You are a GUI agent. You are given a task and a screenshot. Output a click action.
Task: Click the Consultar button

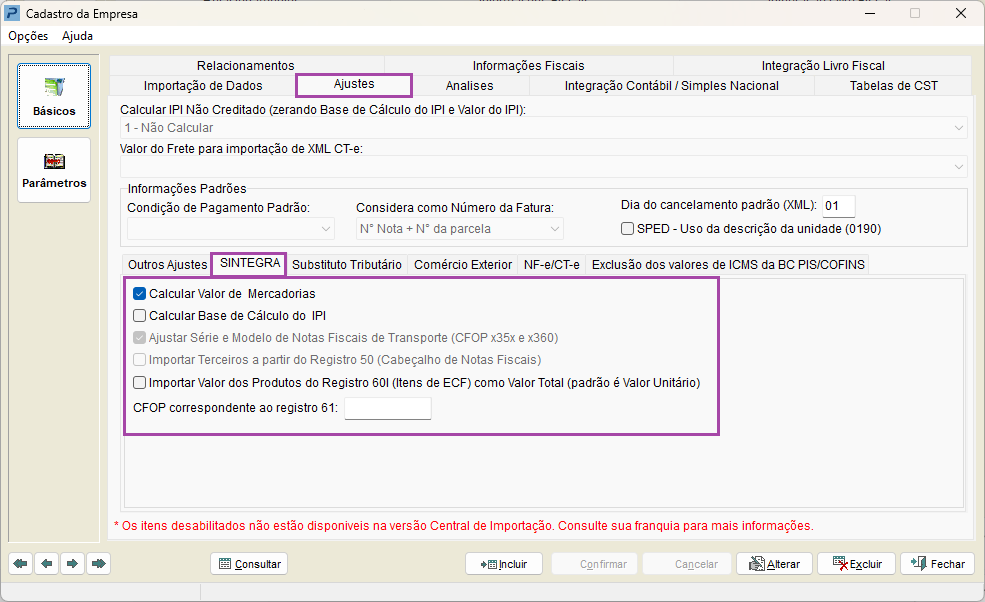[249, 564]
